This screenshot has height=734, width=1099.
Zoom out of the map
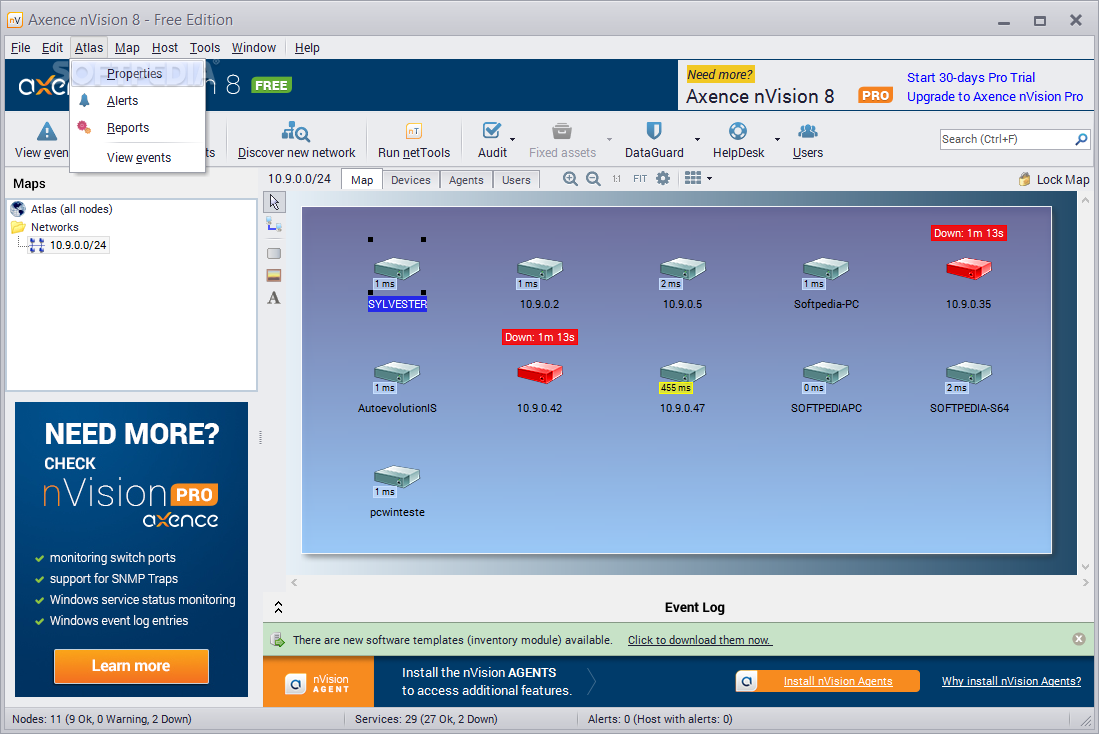pyautogui.click(x=593, y=179)
